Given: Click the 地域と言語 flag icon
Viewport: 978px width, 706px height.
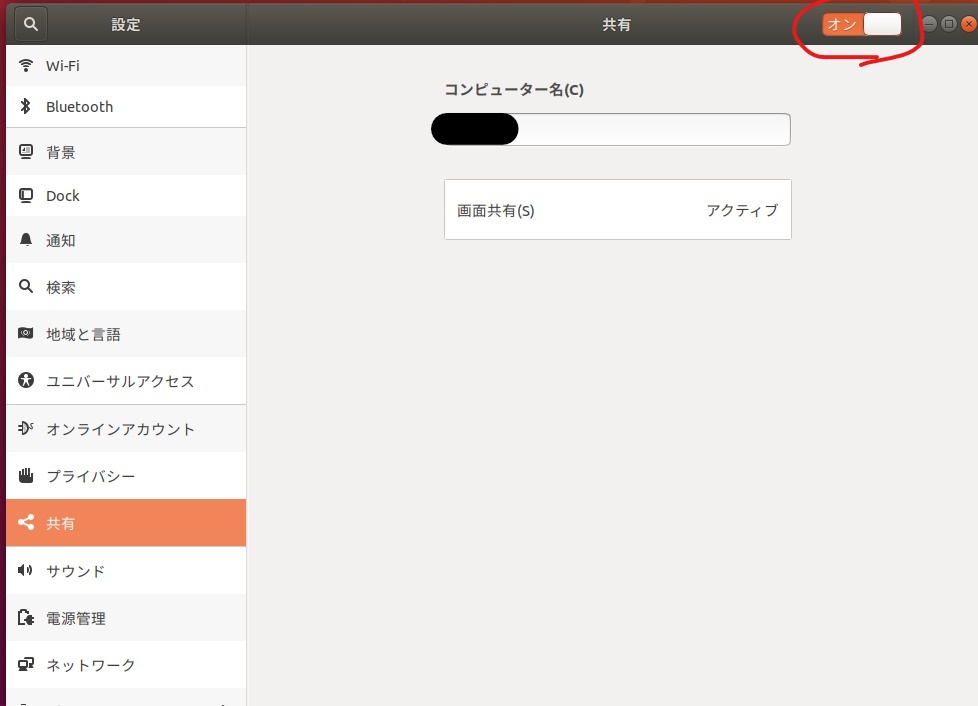Looking at the screenshot, I should pos(26,334).
